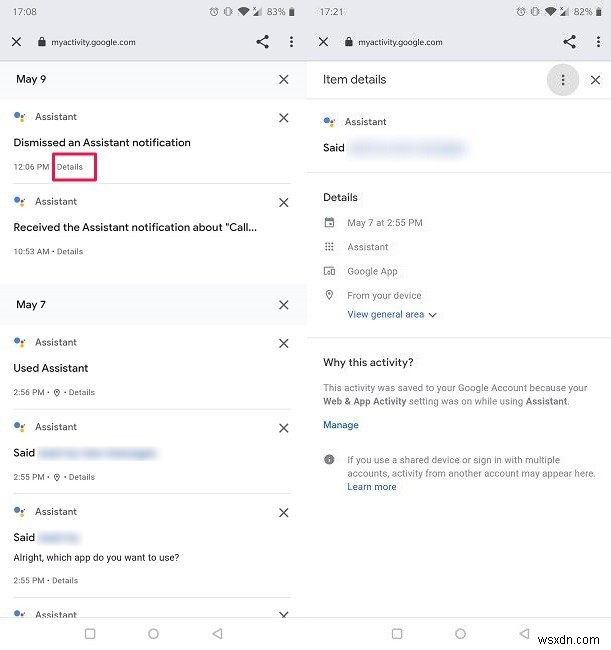611x650 pixels.
Task: Open Details for 12:06 PM entry
Action: [70, 167]
